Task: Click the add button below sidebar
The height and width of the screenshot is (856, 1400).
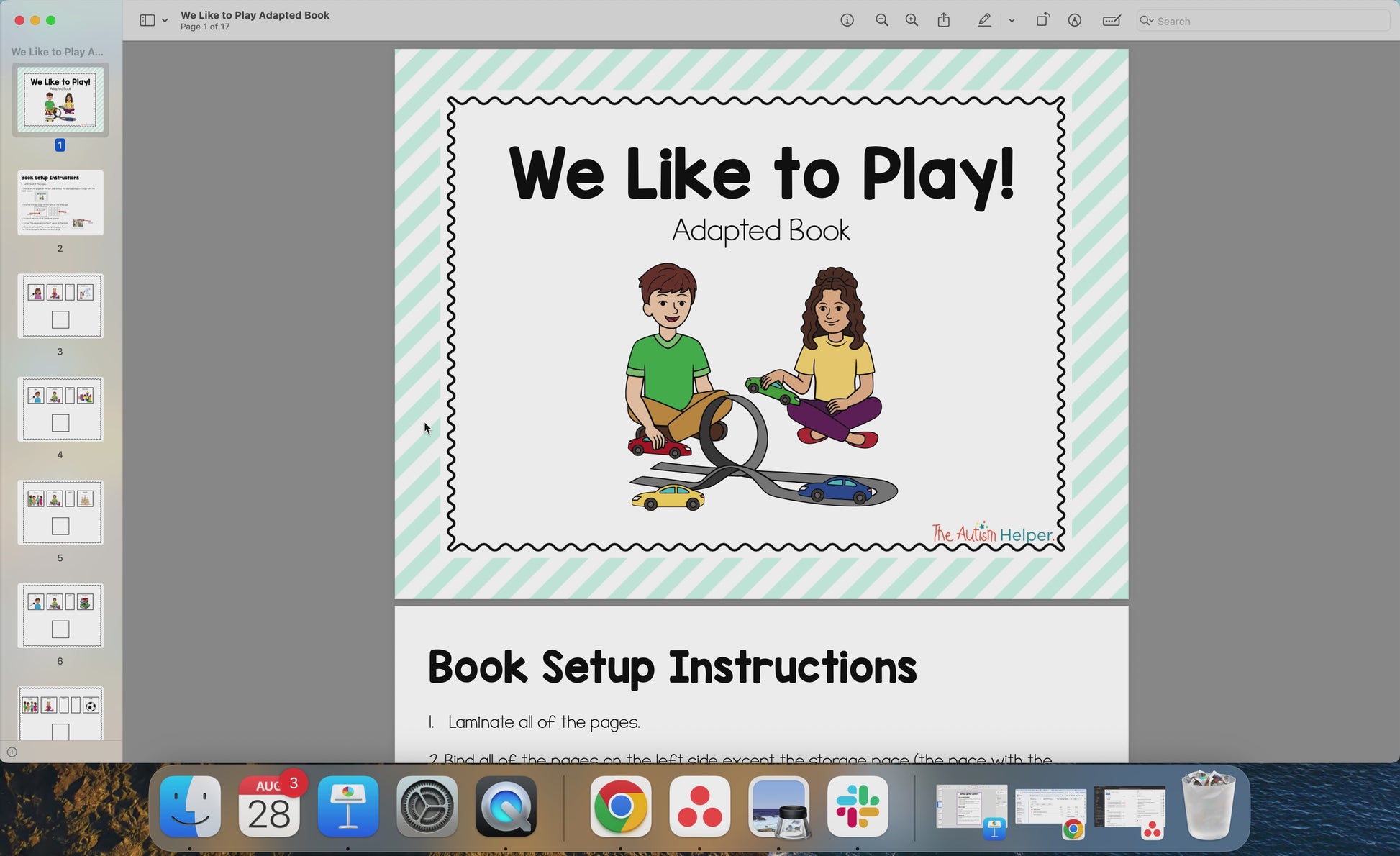Action: click(12, 752)
